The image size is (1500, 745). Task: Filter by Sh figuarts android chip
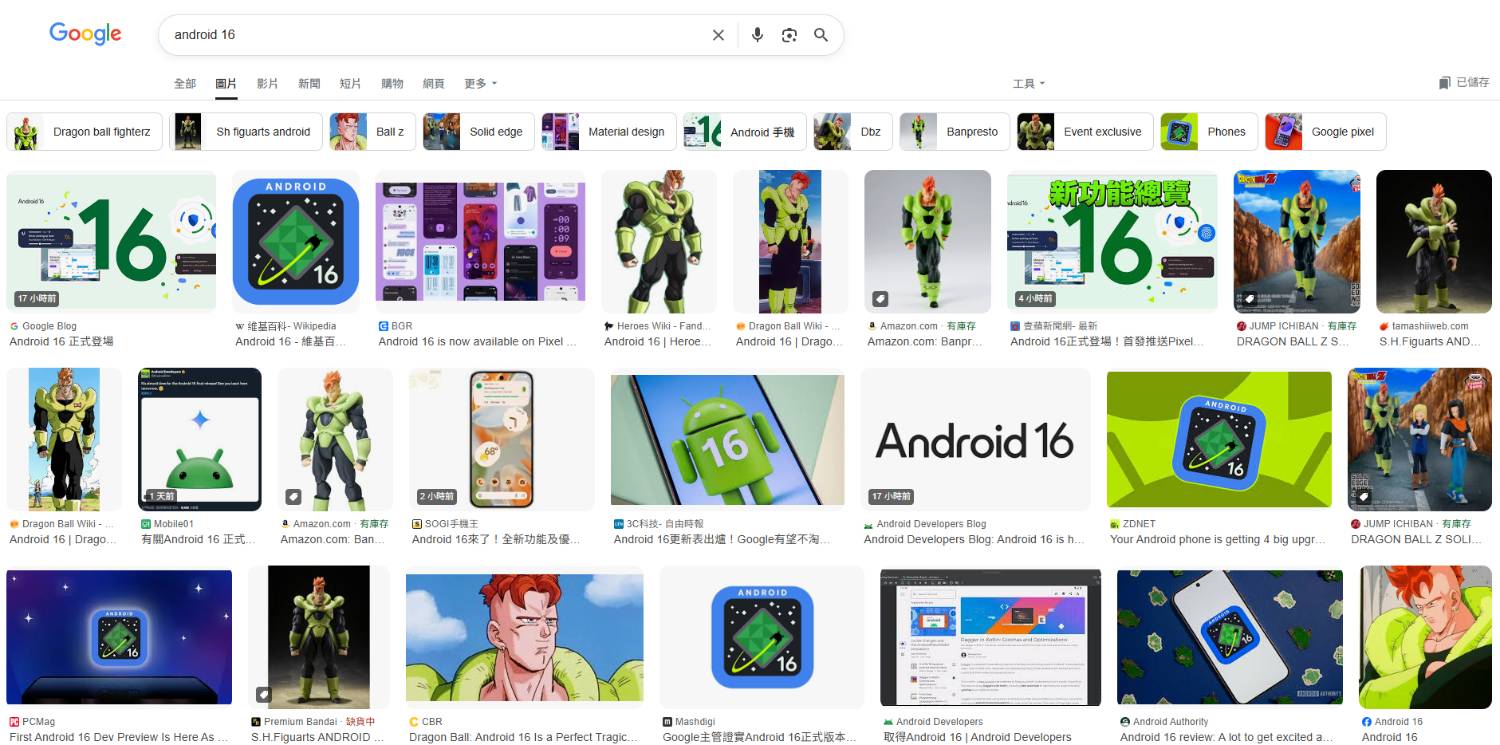(245, 132)
